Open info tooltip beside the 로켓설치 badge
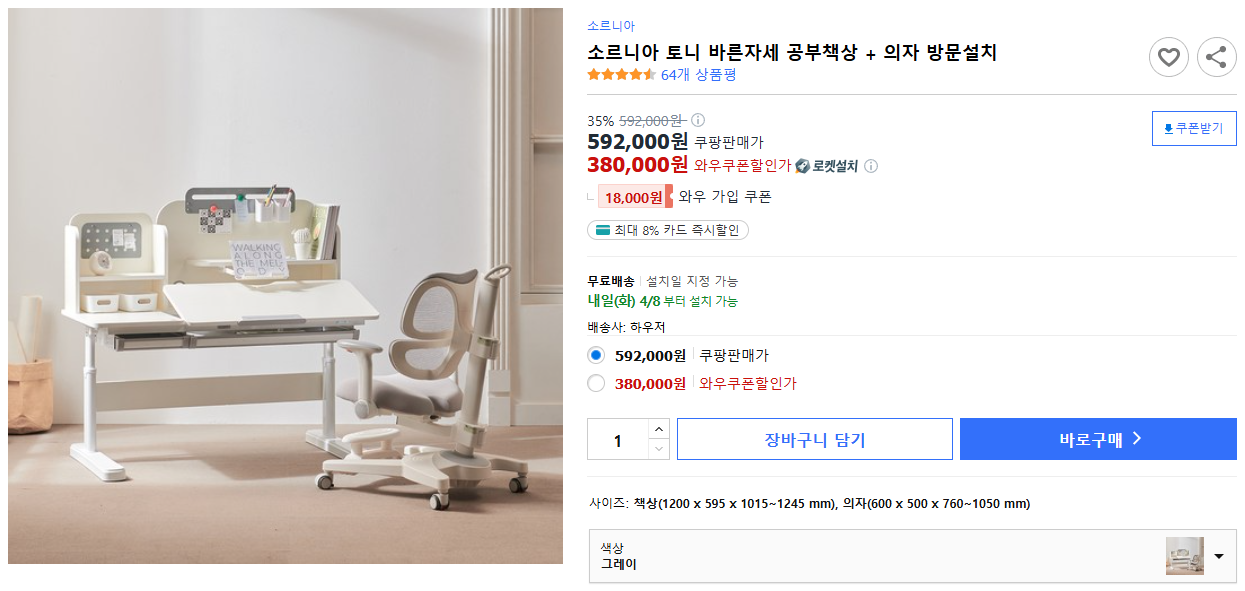Screen dimensions: 1245x591 coord(872,166)
